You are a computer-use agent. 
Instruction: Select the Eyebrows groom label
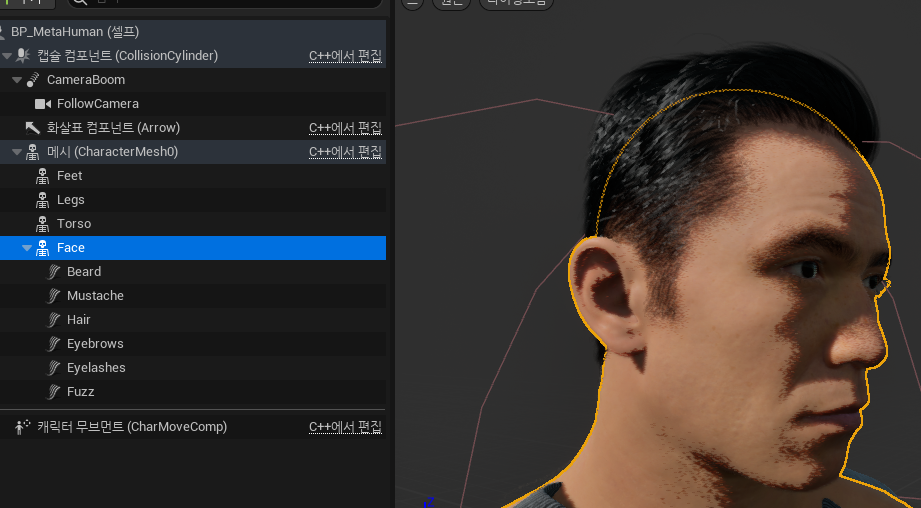(95, 344)
